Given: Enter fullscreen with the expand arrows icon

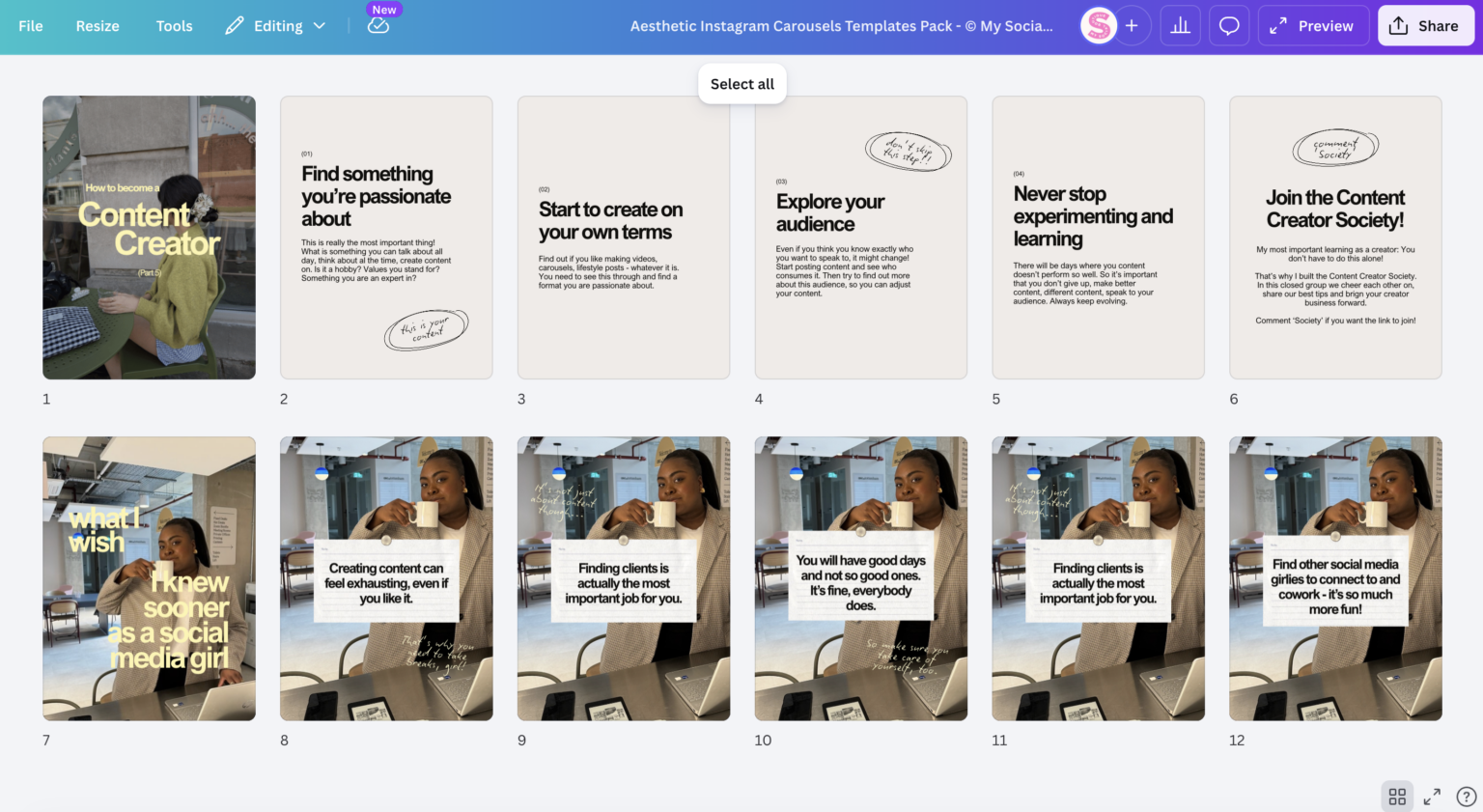Looking at the screenshot, I should pos(1432,796).
